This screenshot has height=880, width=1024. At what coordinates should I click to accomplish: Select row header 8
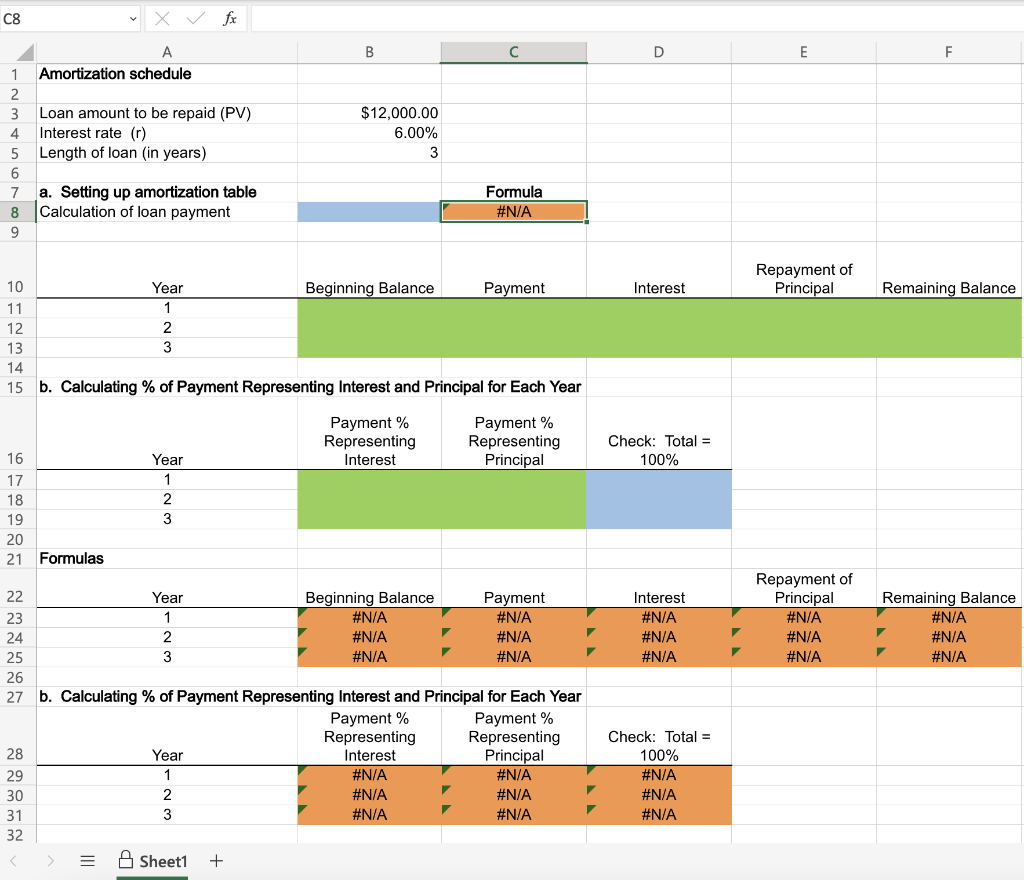pos(15,211)
